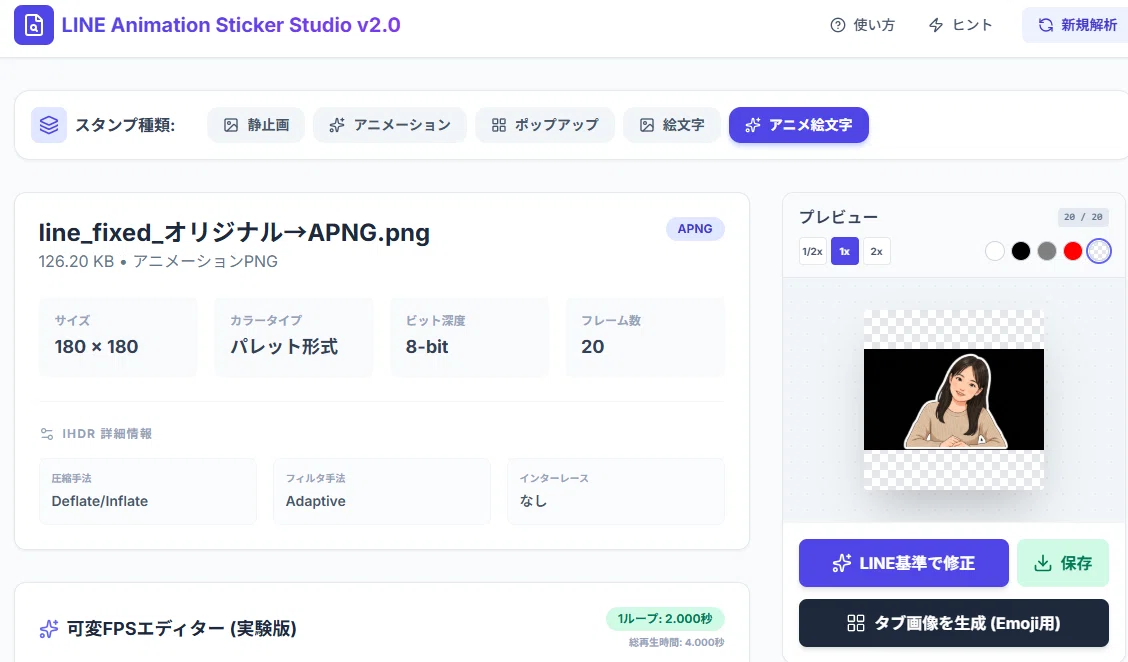Image resolution: width=1128 pixels, height=662 pixels.
Task: Click the APNG format badge
Action: click(695, 229)
